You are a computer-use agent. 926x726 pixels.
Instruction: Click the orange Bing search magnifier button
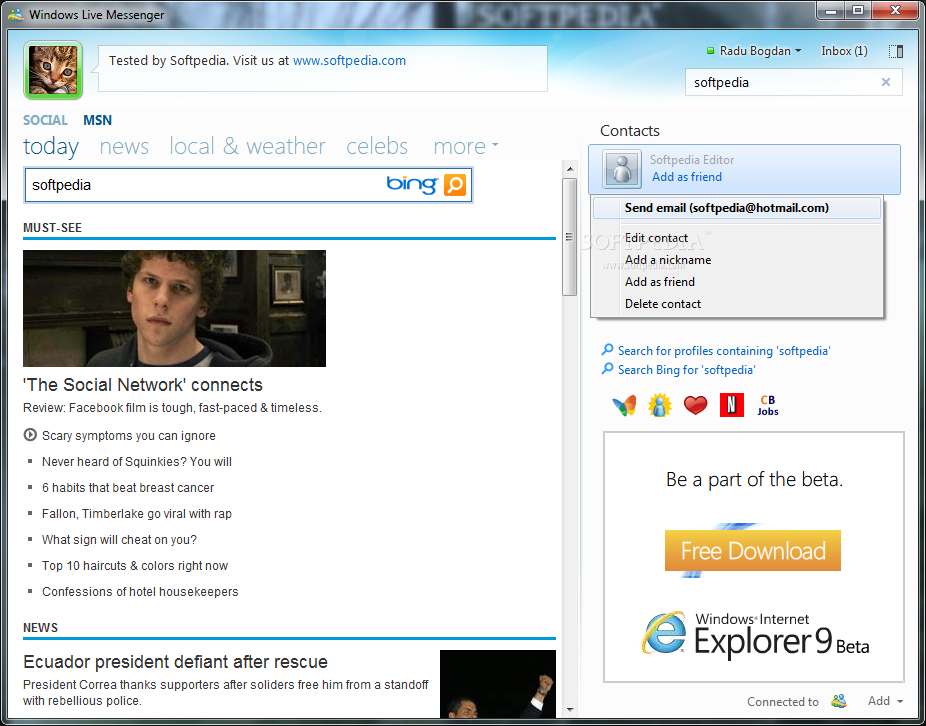pos(455,185)
